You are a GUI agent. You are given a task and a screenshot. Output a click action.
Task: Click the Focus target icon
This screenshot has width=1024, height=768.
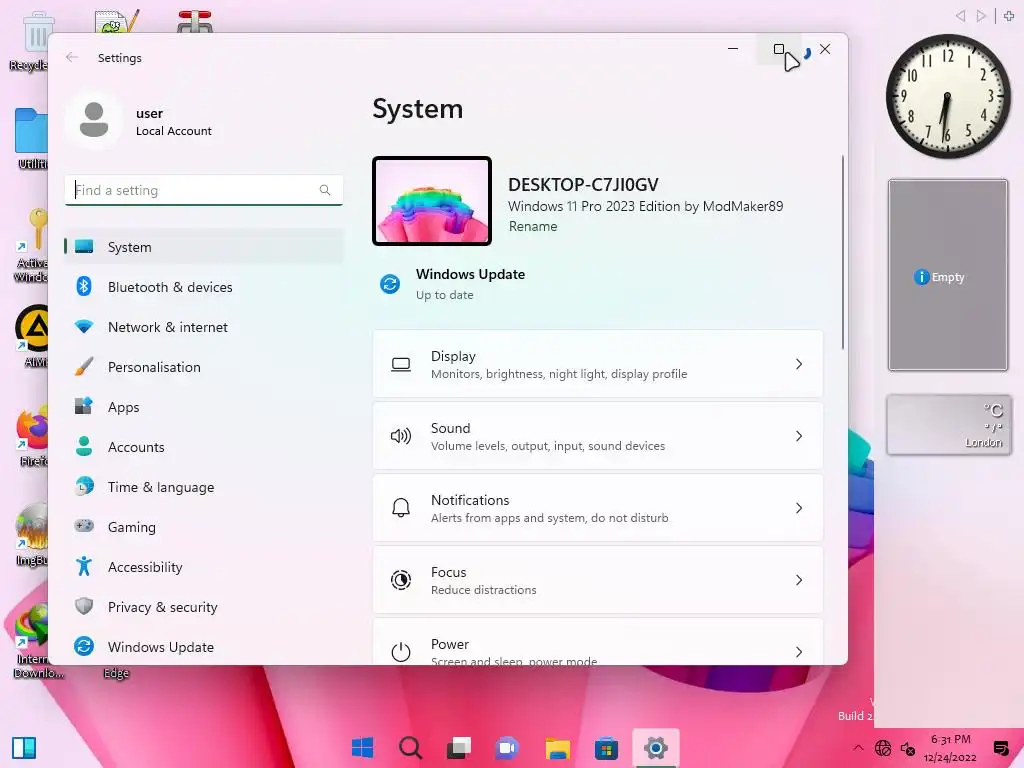[x=401, y=580]
